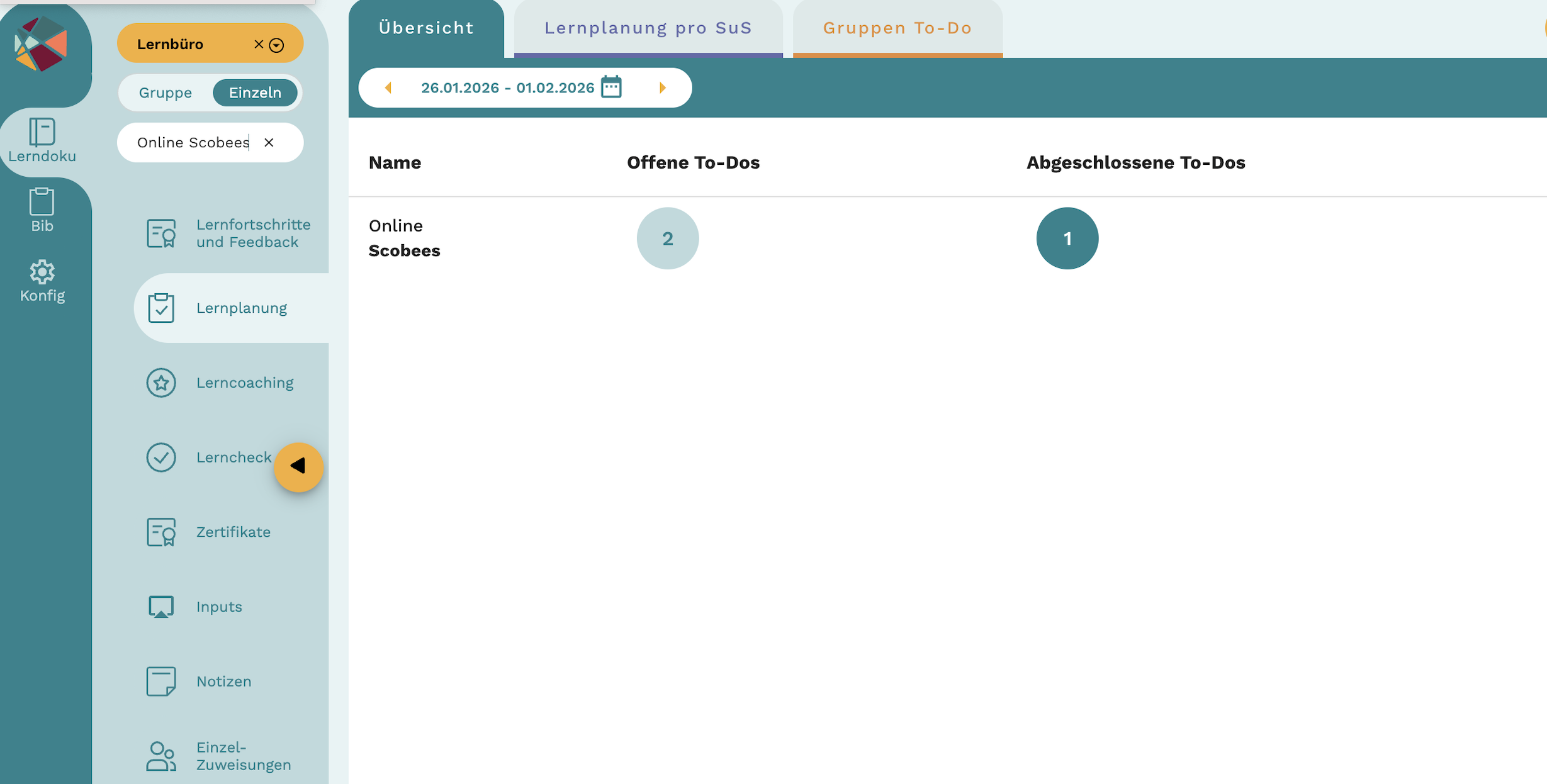1547x784 pixels.
Task: Clear the Online Scobees search field
Action: (x=269, y=143)
